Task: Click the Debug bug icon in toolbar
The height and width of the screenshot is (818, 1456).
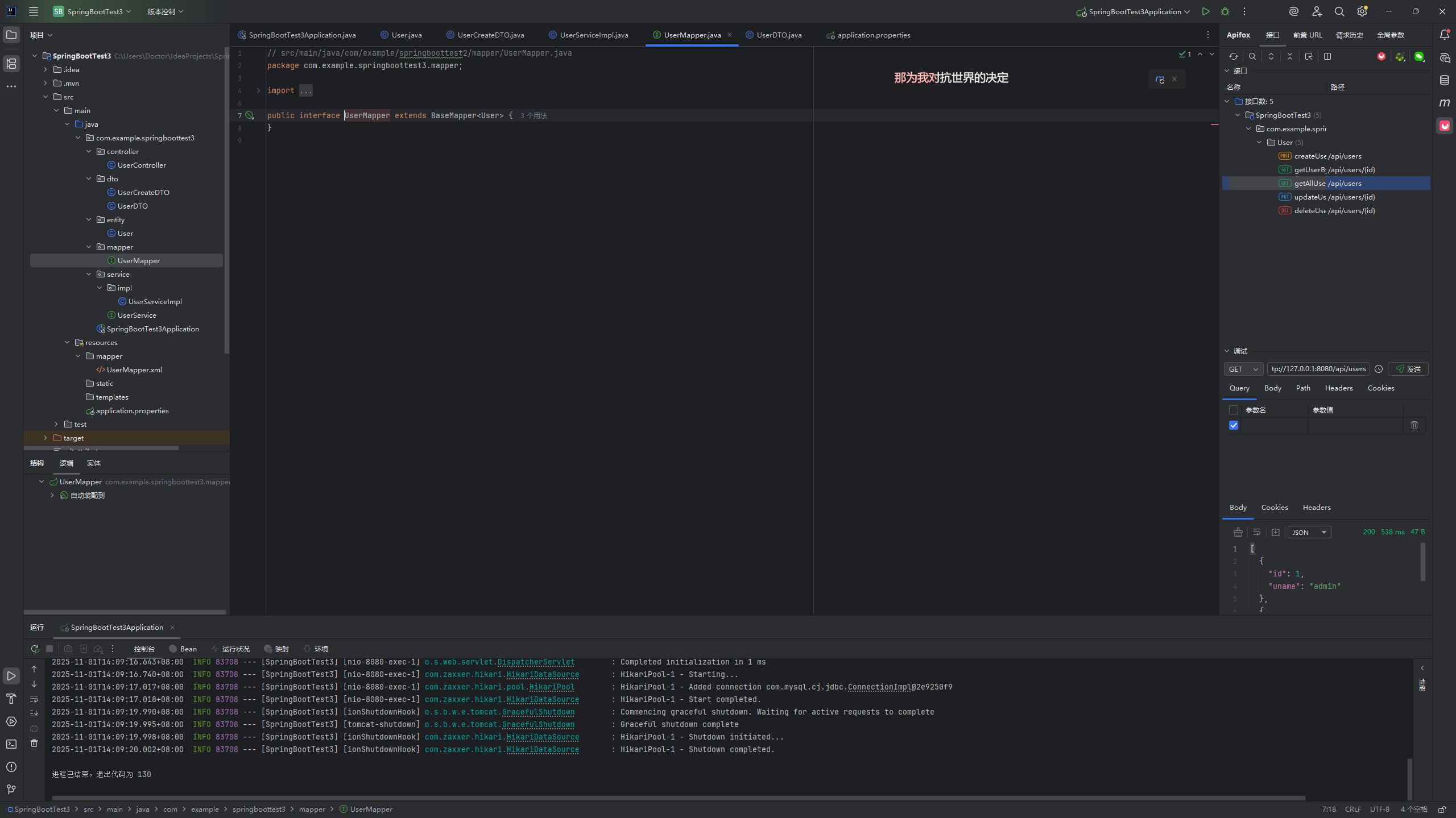Action: point(1225,11)
